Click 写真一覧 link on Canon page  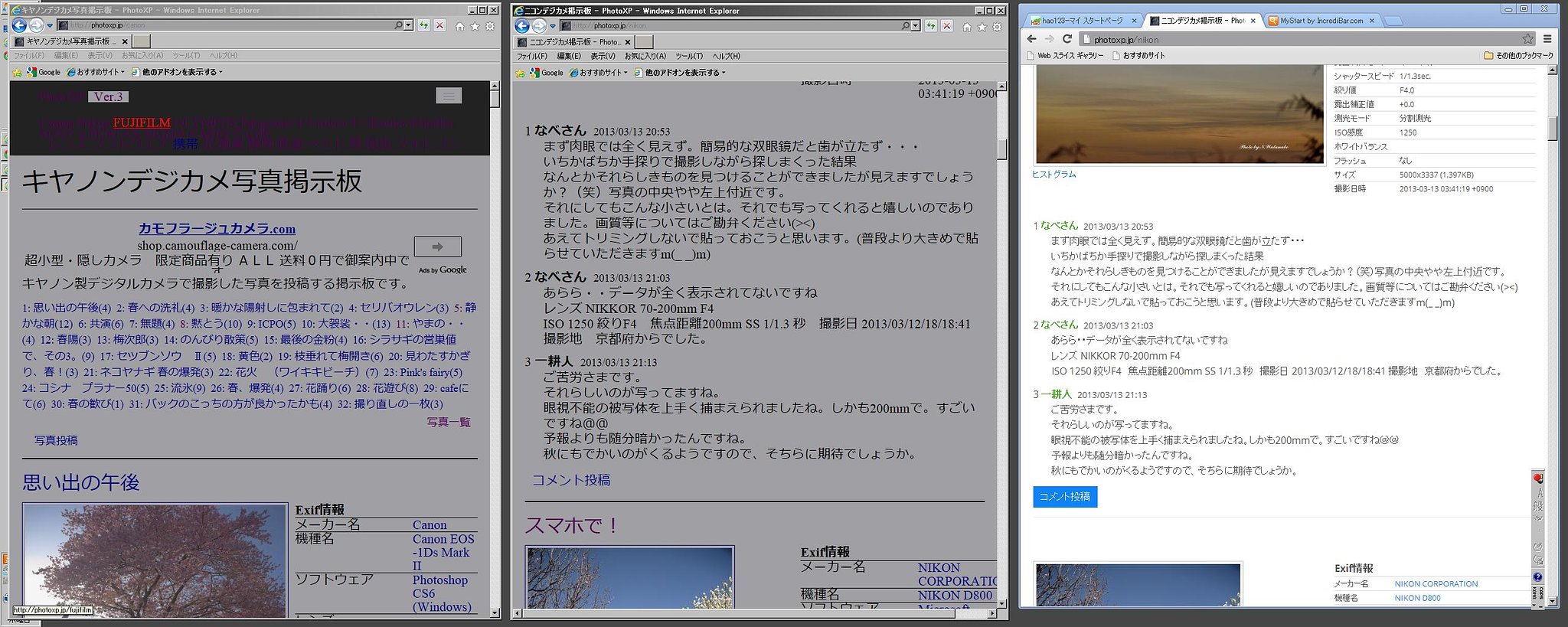click(x=449, y=422)
